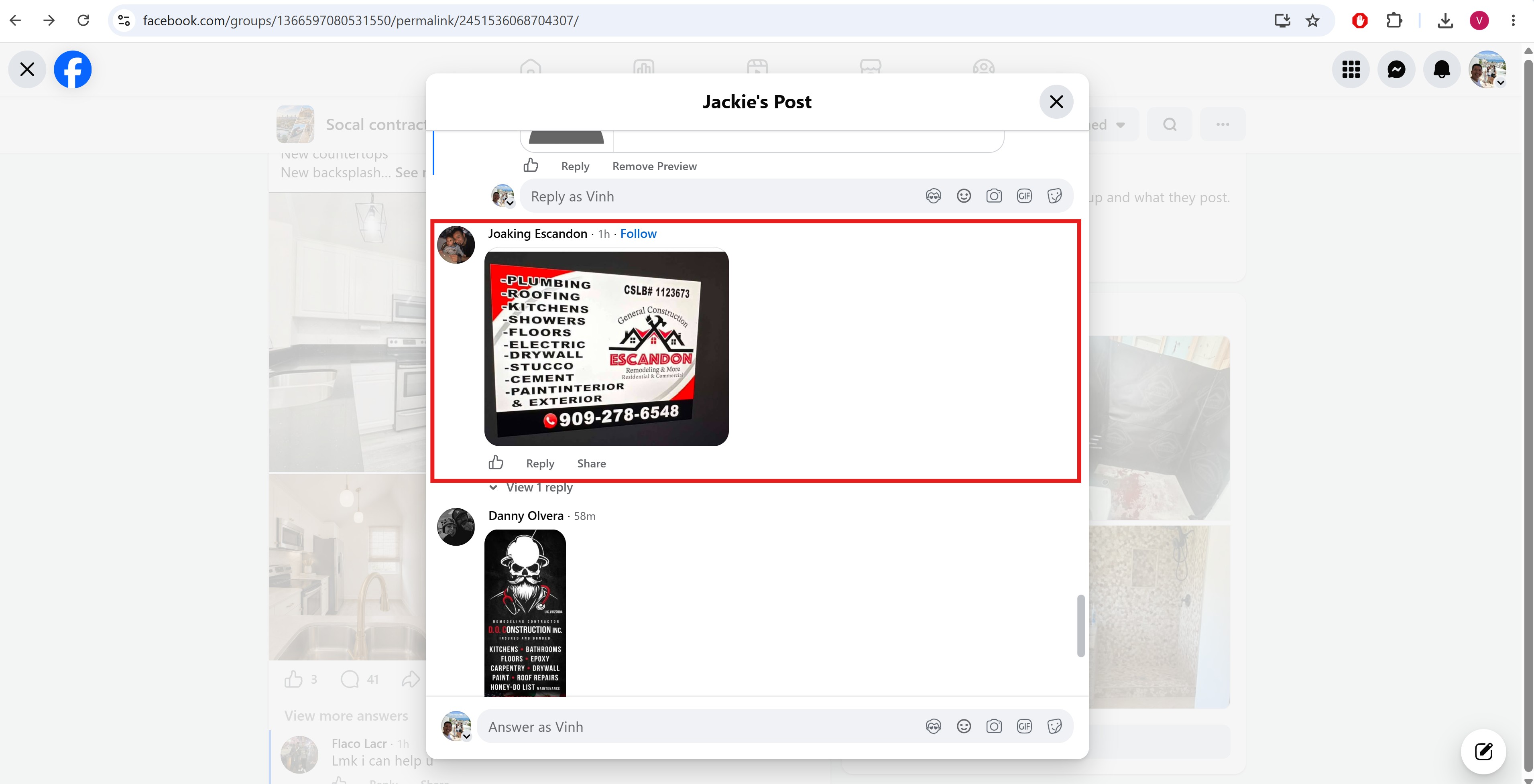Like Joaking Escandon's comment
1534x784 pixels.
pyautogui.click(x=496, y=463)
